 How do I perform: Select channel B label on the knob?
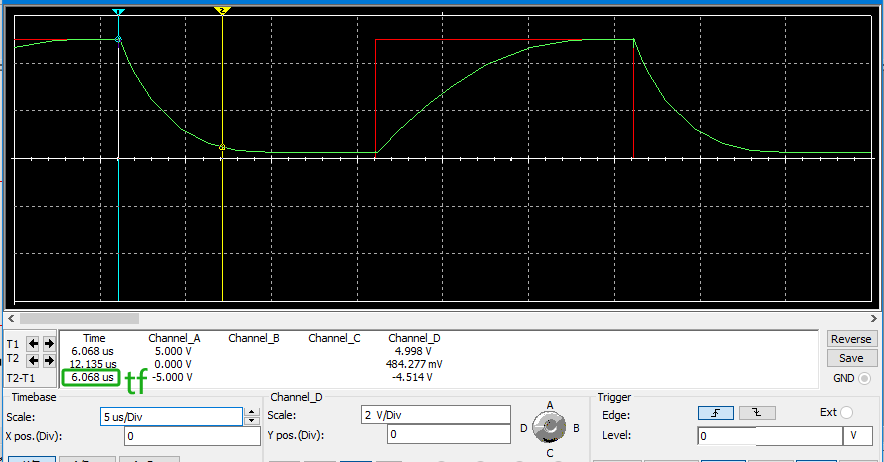point(576,428)
